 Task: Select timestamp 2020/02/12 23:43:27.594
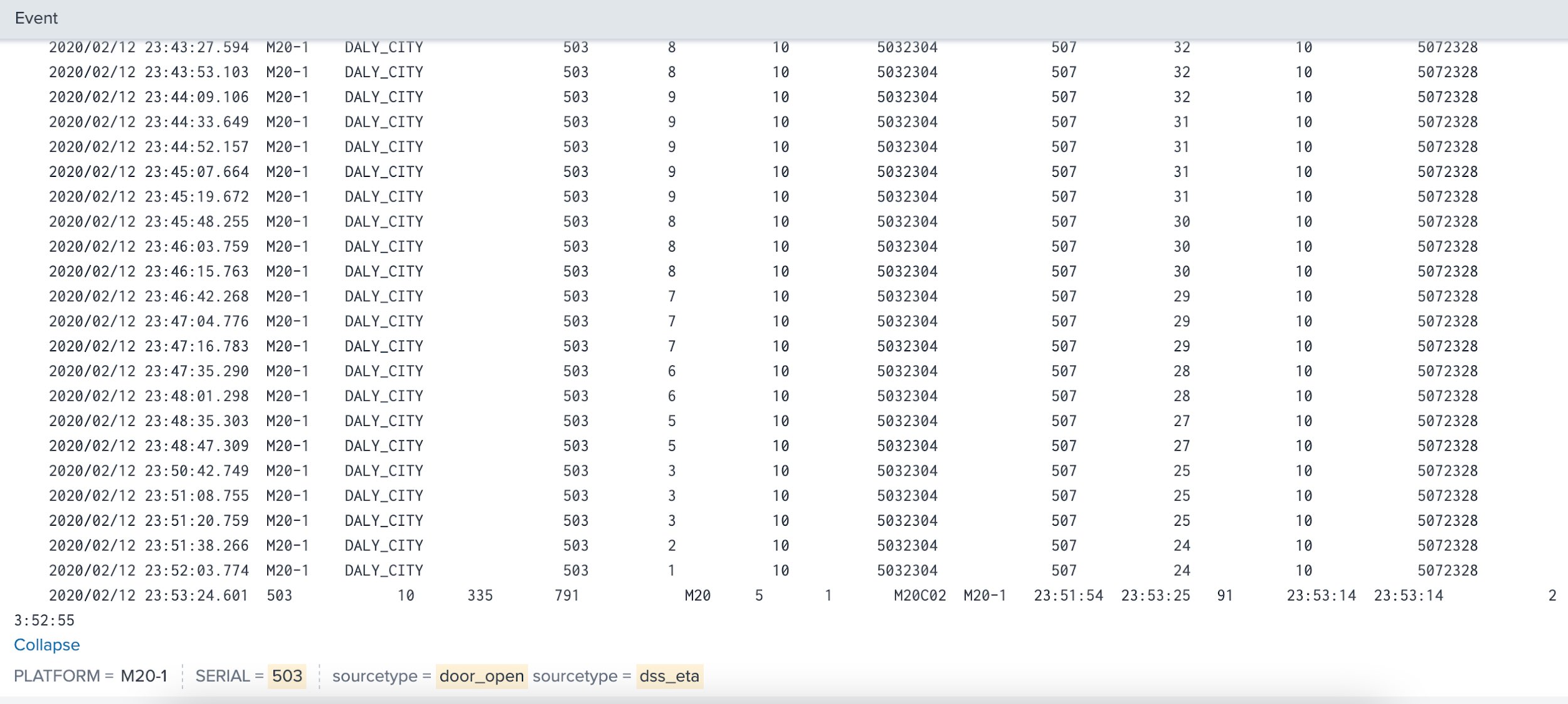coord(149,46)
